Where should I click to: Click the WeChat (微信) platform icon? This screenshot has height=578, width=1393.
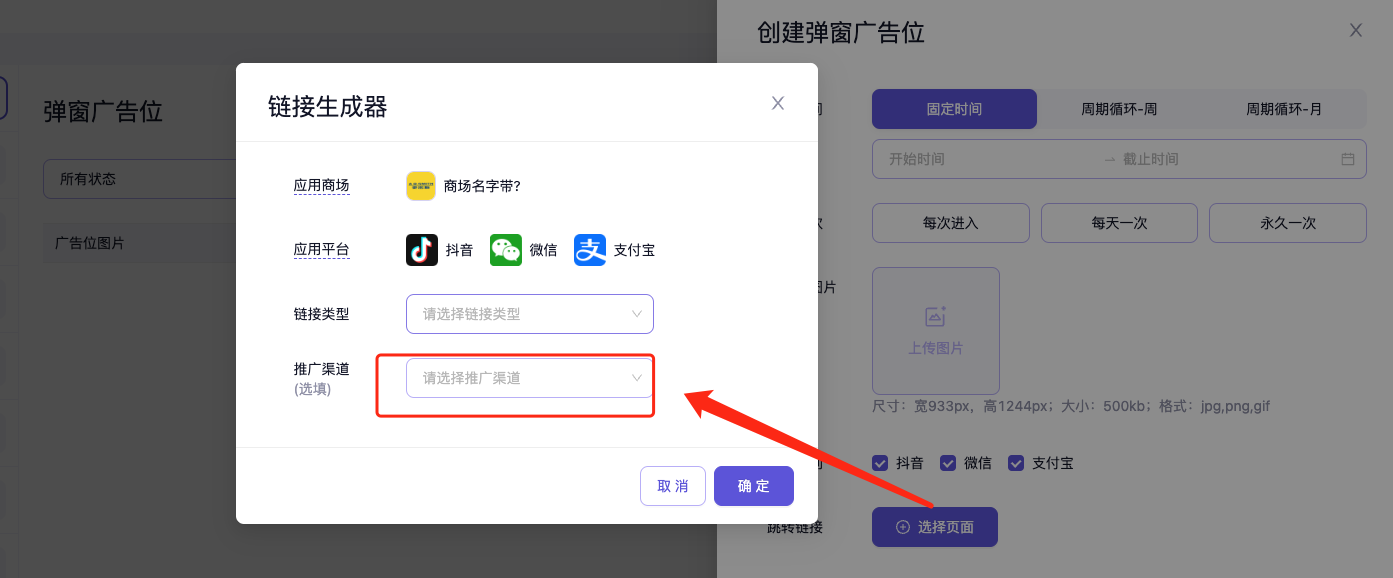click(506, 250)
